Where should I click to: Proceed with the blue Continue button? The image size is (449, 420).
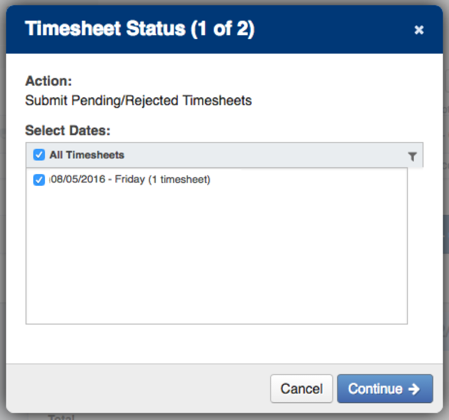click(x=385, y=389)
